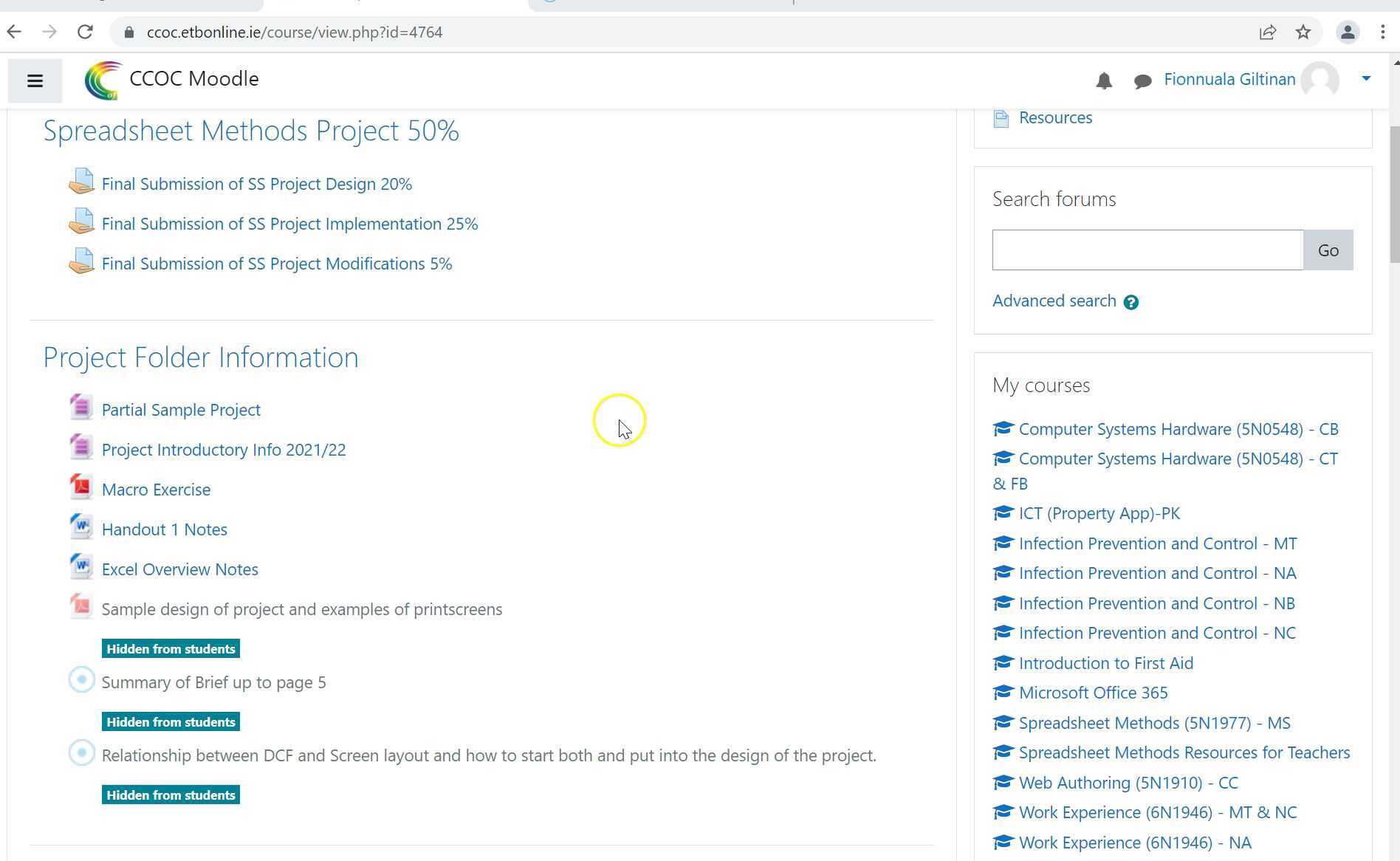This screenshot has width=1400, height=861.
Task: Expand the user profile dropdown arrow
Action: click(x=1365, y=78)
